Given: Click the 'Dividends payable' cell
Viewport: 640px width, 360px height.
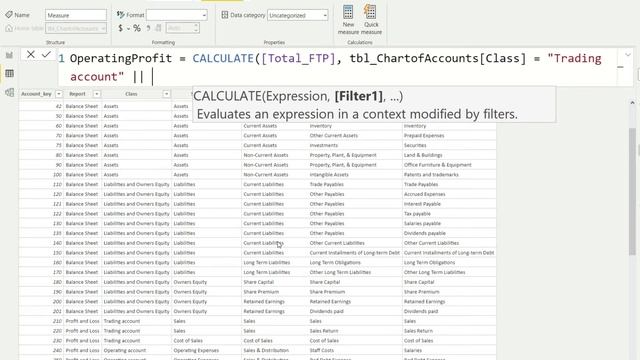Looking at the screenshot, I should pyautogui.click(x=424, y=233).
